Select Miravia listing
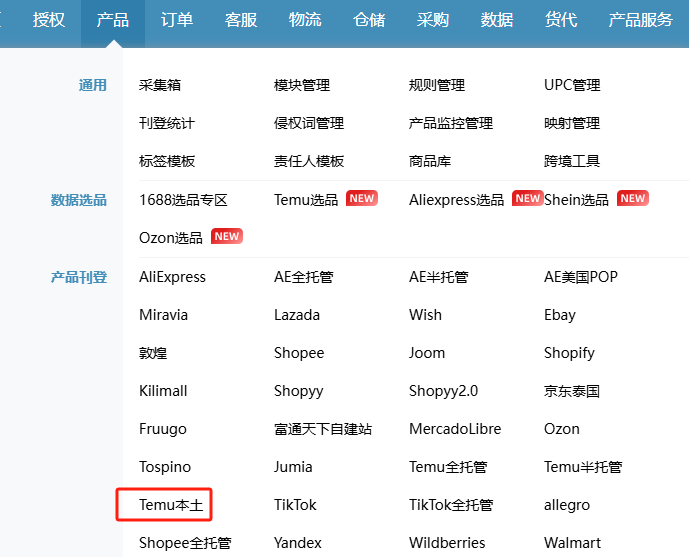This screenshot has height=557, width=689. pos(163,315)
